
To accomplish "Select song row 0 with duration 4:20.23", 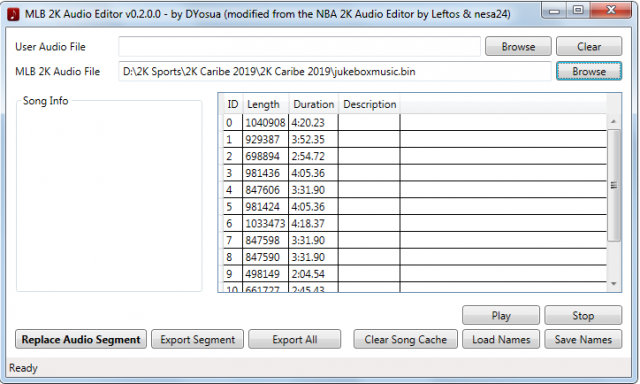I will (x=415, y=122).
